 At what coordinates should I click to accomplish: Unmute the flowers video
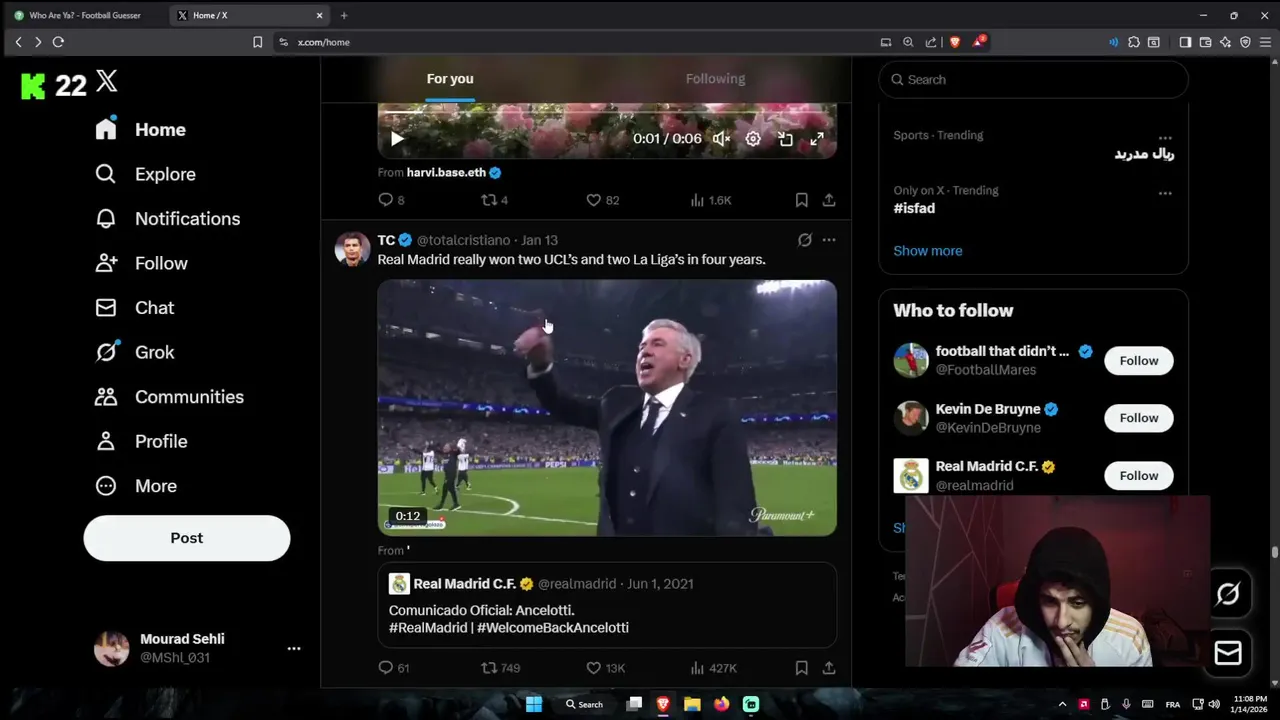721,139
